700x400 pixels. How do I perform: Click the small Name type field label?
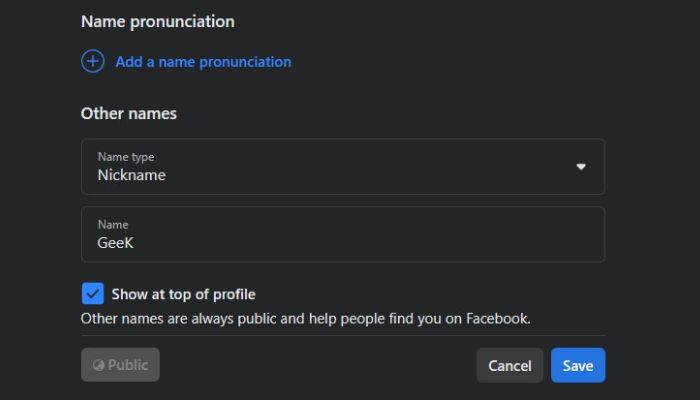click(x=125, y=157)
